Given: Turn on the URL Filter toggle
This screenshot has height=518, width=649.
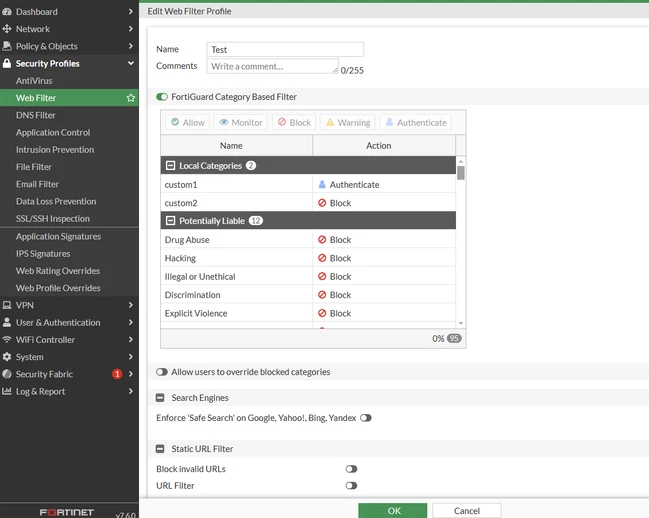Looking at the screenshot, I should click(351, 486).
